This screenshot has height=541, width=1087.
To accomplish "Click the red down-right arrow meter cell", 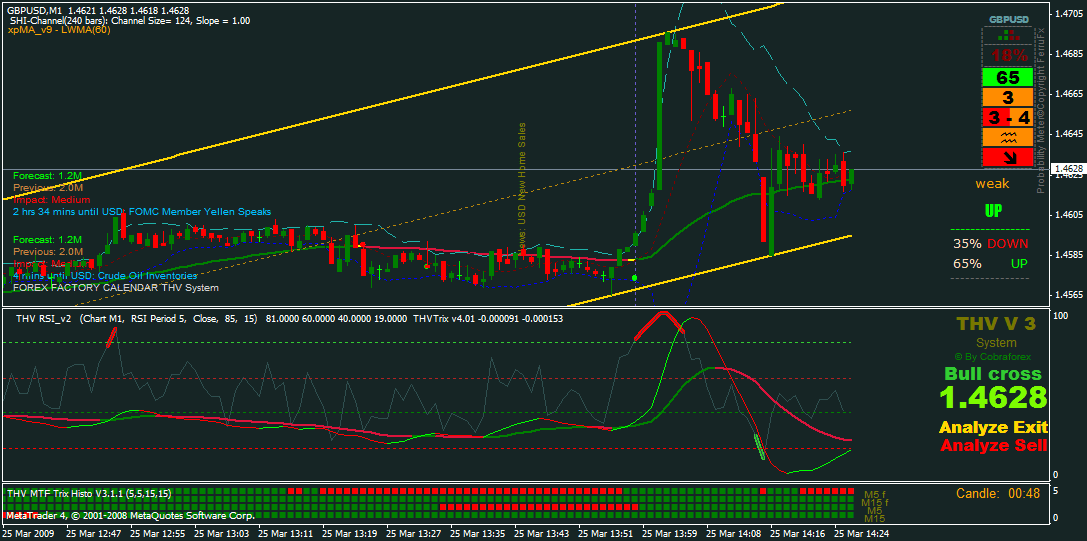I will coord(1007,157).
